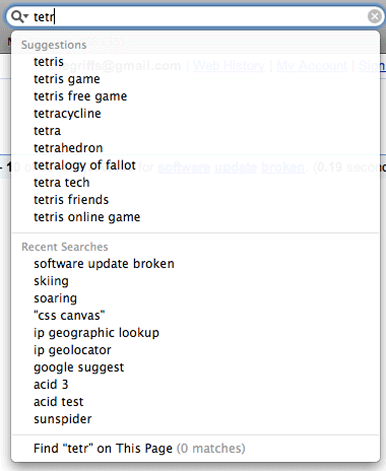Select recent search 'google suggest'
Screen dimensions: 386x471
pyautogui.click(x=196, y=367)
